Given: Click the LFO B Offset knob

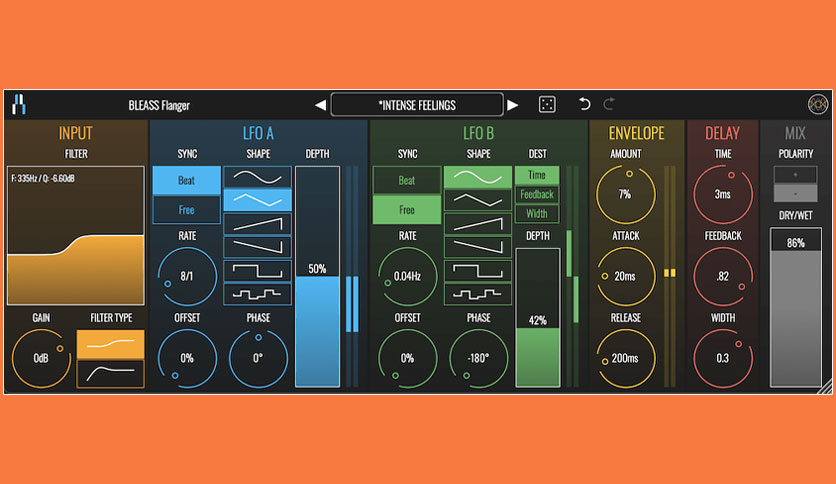Looking at the screenshot, I should click(407, 358).
